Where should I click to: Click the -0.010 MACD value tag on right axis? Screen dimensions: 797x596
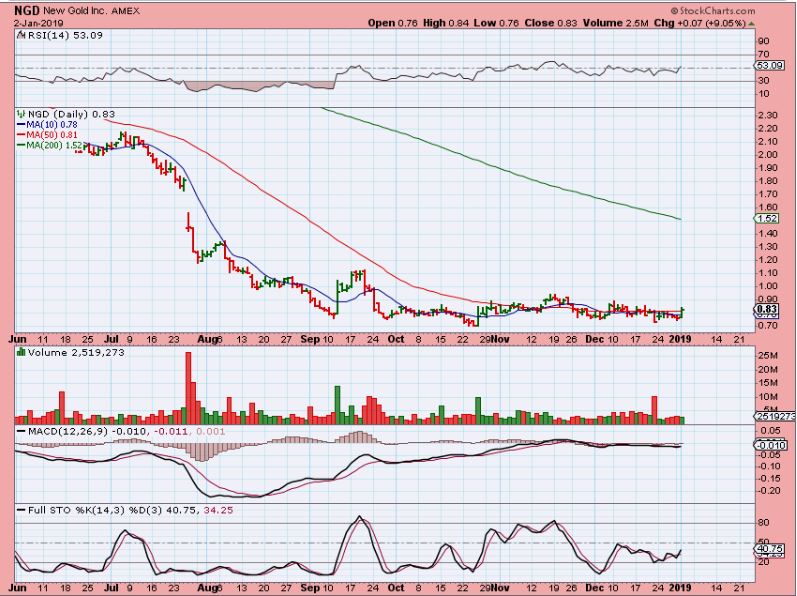769,445
